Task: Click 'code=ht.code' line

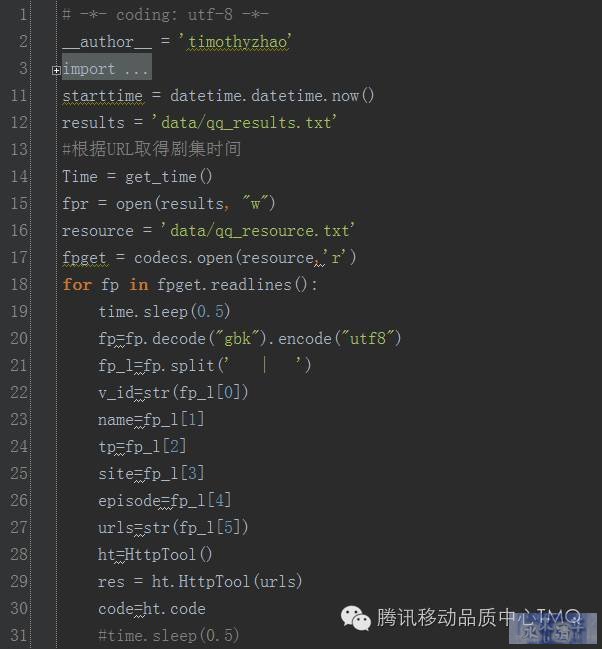Action: pos(152,609)
